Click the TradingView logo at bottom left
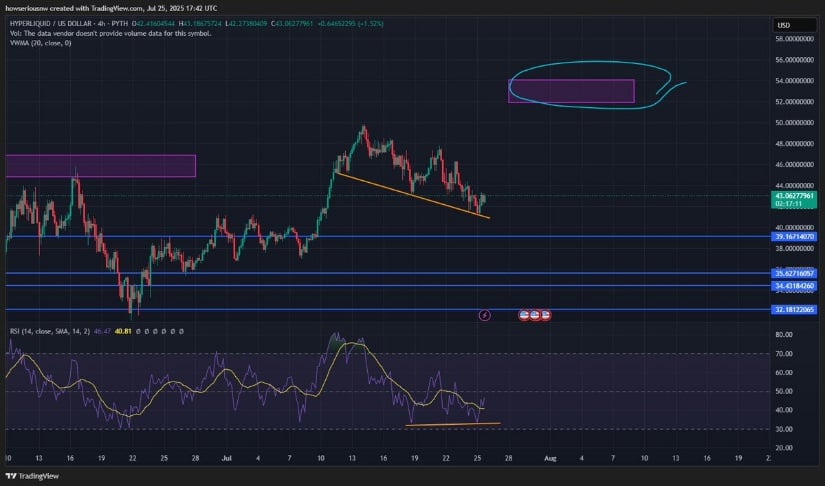The width and height of the screenshot is (825, 486). pos(32,476)
